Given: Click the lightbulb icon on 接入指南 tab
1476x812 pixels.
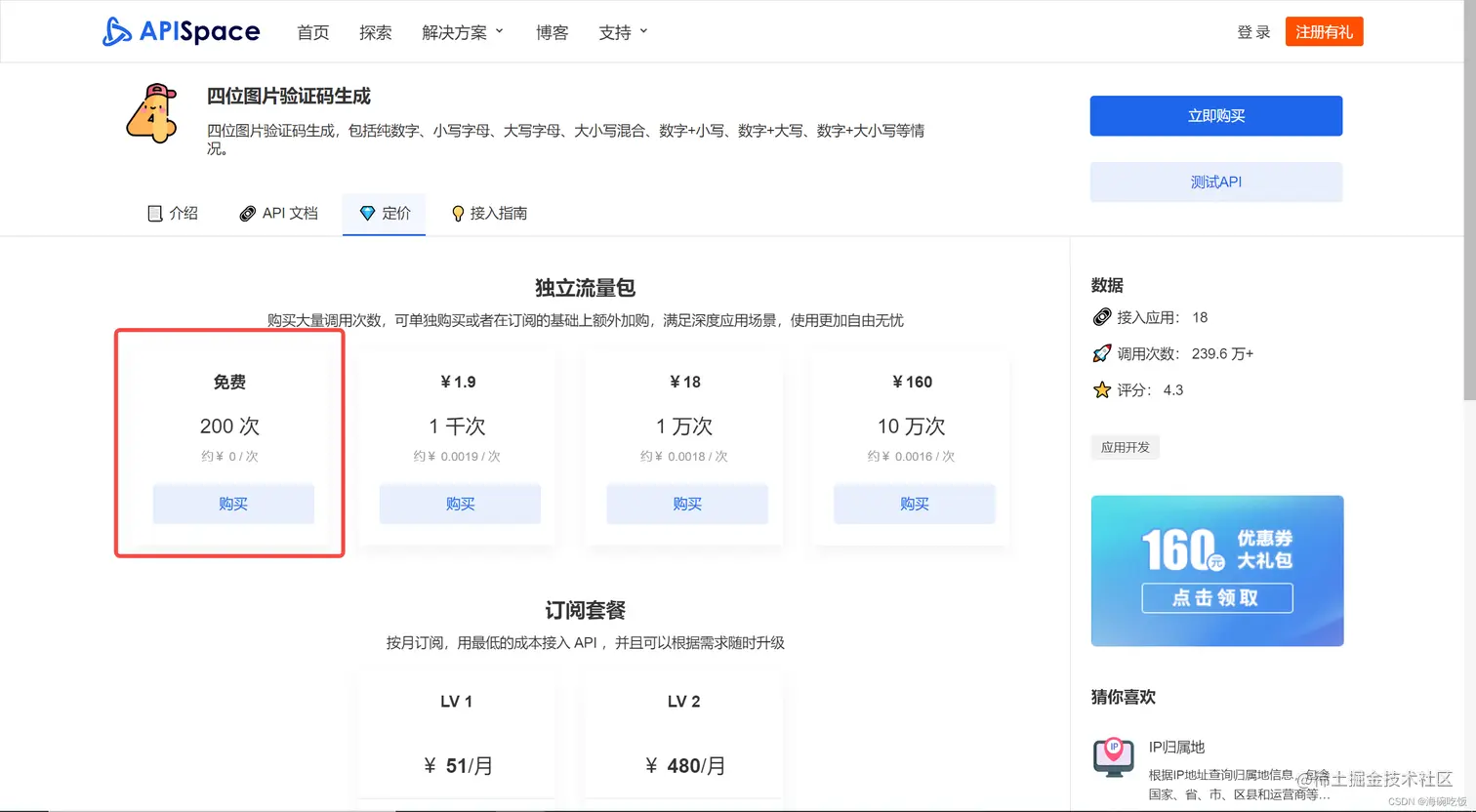Looking at the screenshot, I should 458,213.
